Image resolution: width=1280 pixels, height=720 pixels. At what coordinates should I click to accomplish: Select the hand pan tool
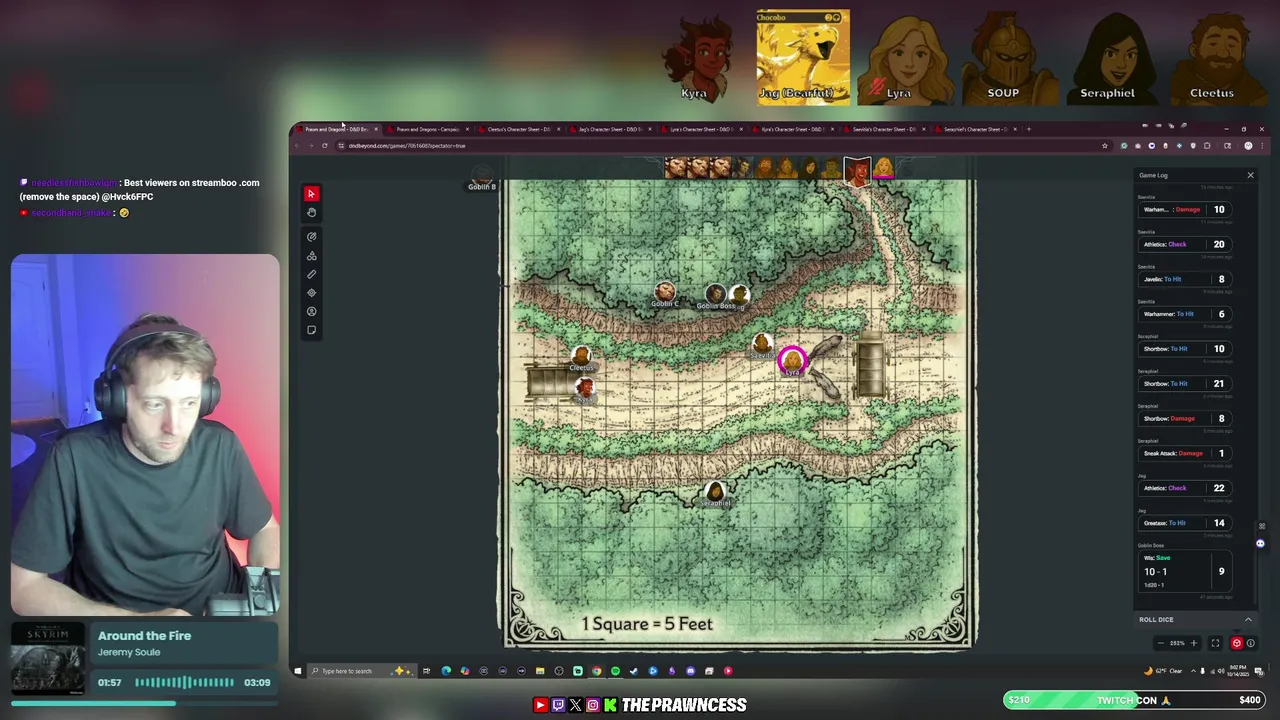tap(311, 212)
